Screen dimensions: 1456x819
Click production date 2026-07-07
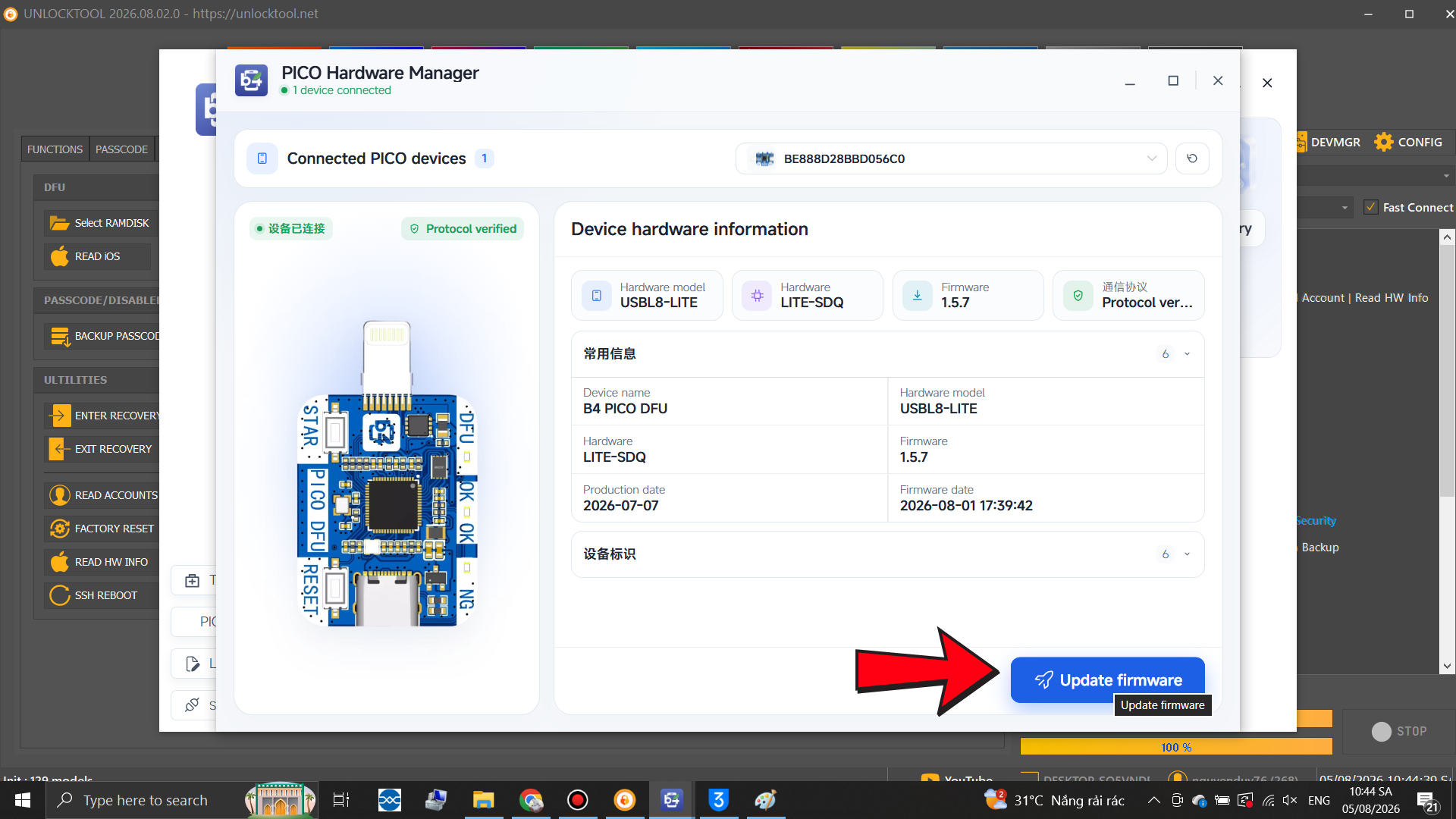[x=620, y=506]
